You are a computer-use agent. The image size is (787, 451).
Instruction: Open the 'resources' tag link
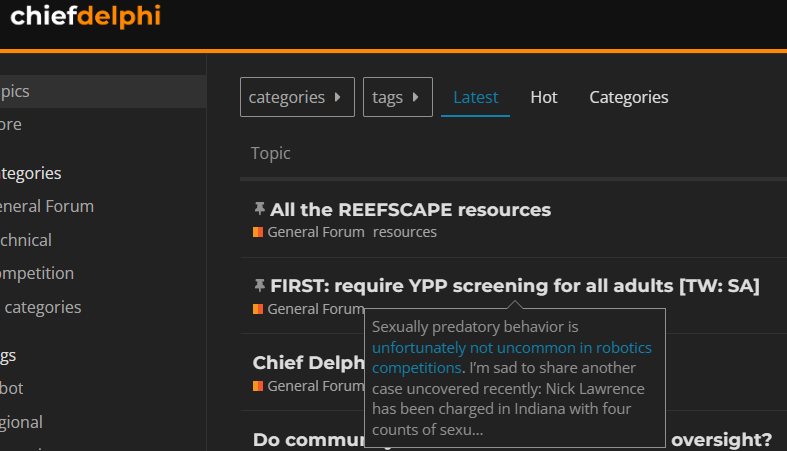pos(405,232)
